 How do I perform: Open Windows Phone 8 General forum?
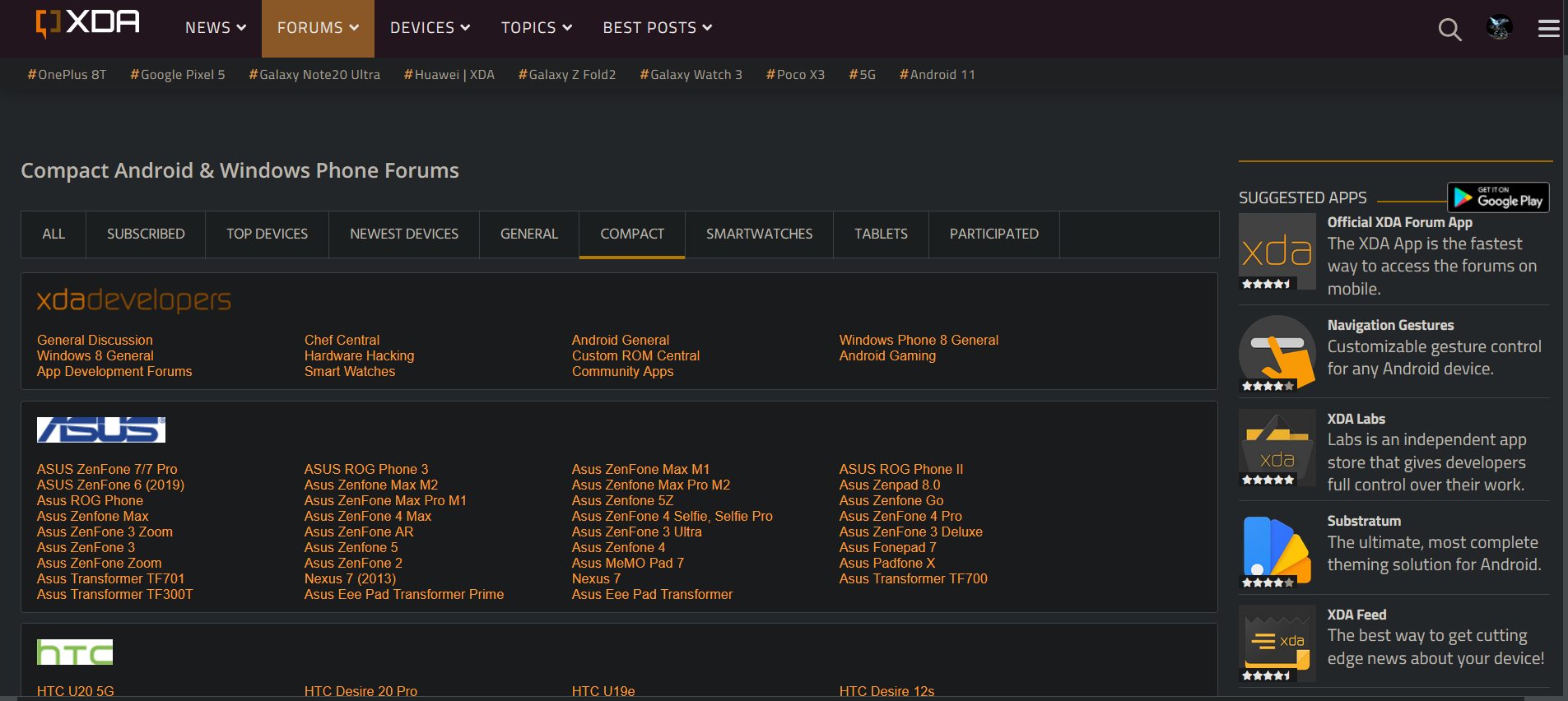[919, 340]
